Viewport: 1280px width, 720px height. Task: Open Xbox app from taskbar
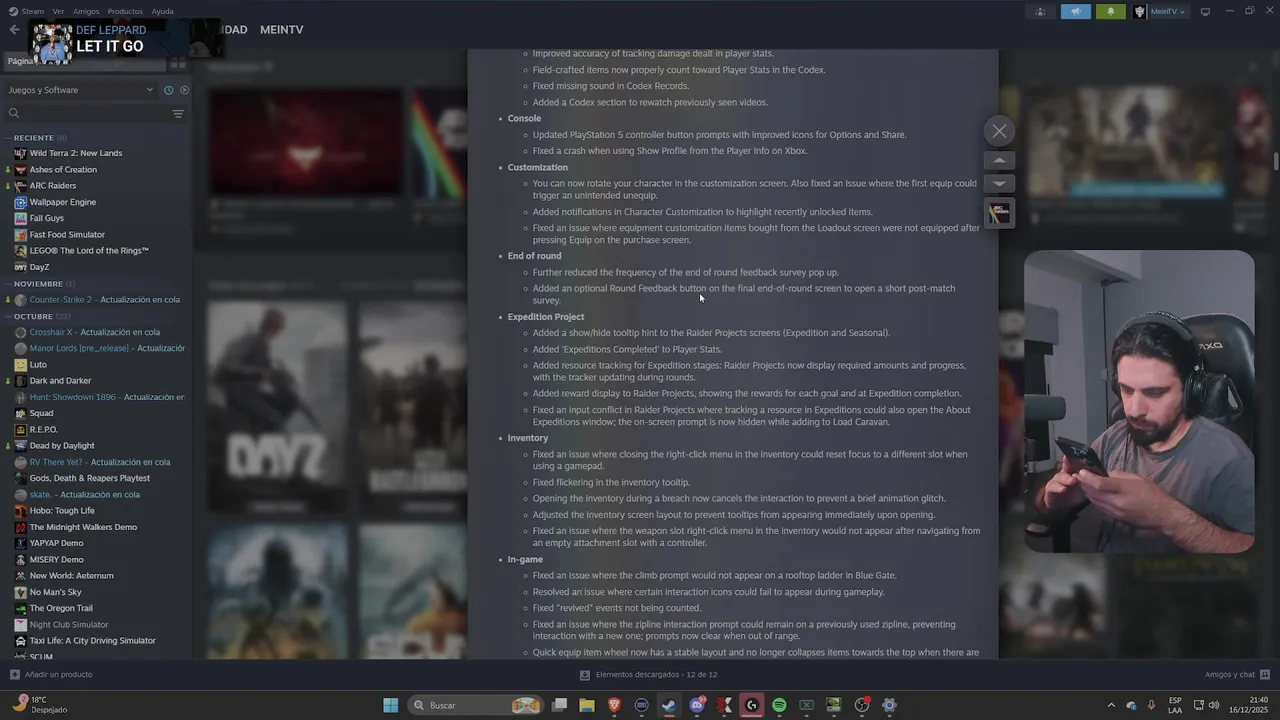[x=806, y=705]
